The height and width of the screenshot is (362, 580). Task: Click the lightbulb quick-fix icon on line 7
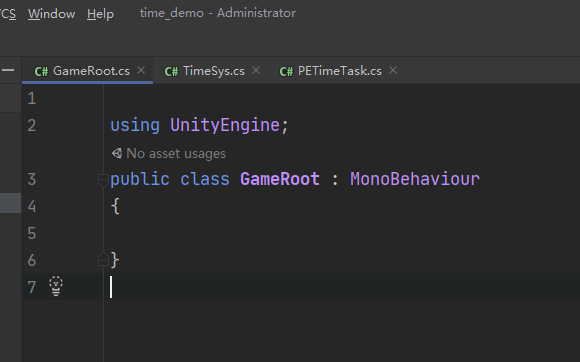coord(56,286)
